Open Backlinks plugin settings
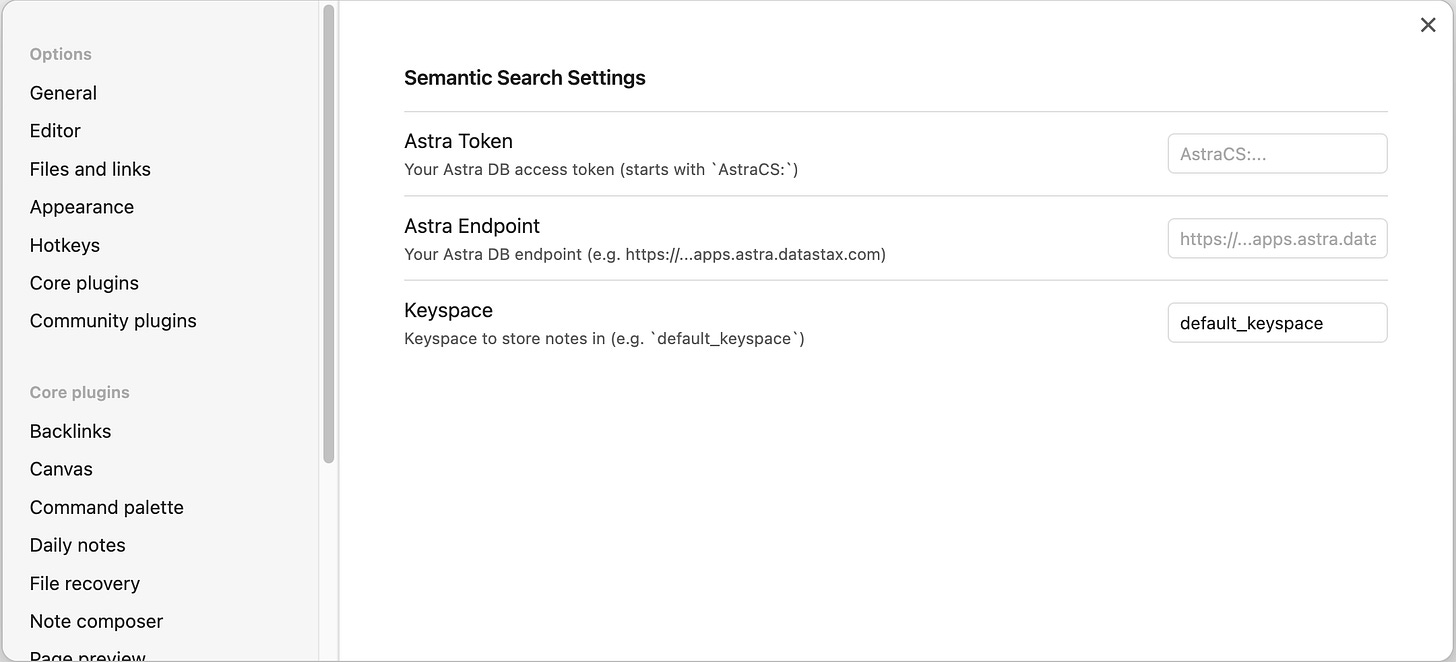Image resolution: width=1456 pixels, height=662 pixels. pyautogui.click(x=70, y=431)
